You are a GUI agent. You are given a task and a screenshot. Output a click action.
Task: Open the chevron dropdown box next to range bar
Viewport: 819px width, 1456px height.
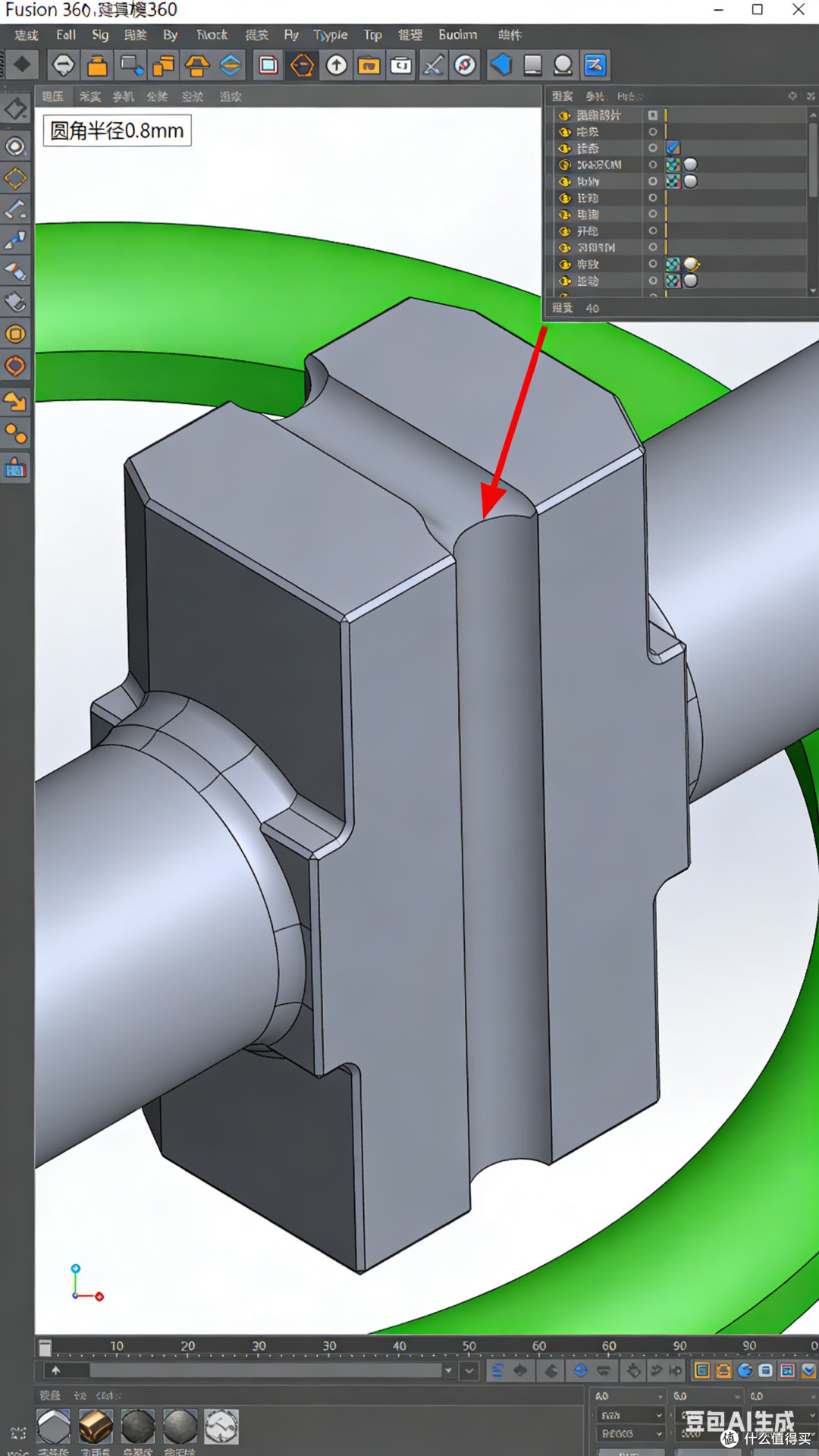[x=469, y=1370]
